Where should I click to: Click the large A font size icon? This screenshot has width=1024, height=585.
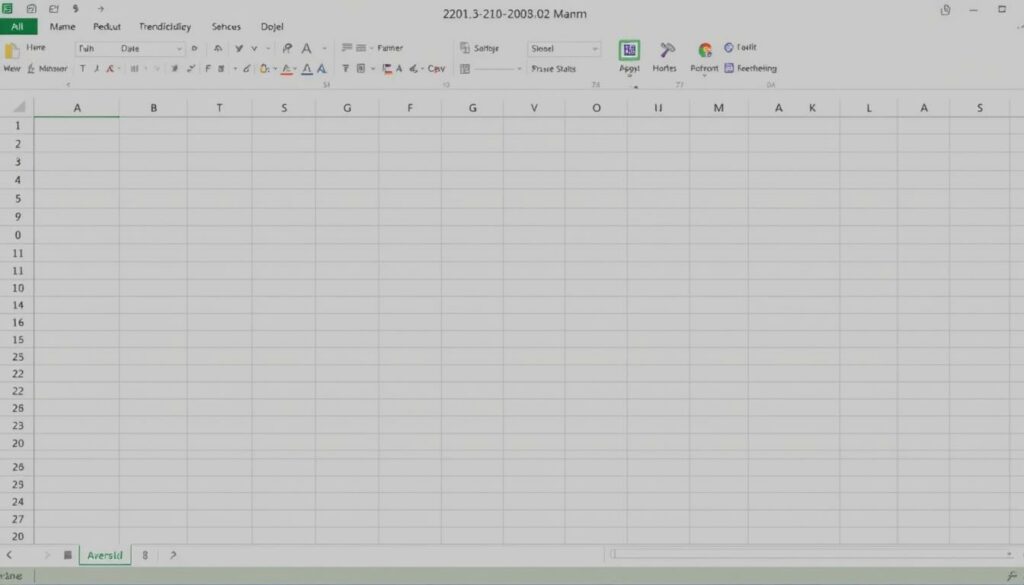pos(306,48)
